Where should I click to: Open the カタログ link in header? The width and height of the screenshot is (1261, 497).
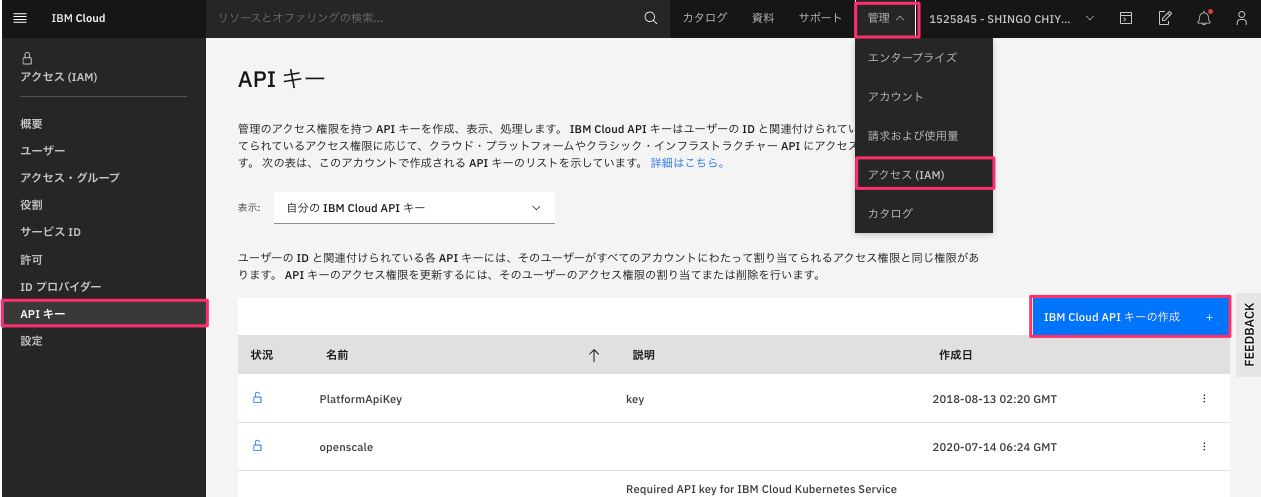point(704,18)
